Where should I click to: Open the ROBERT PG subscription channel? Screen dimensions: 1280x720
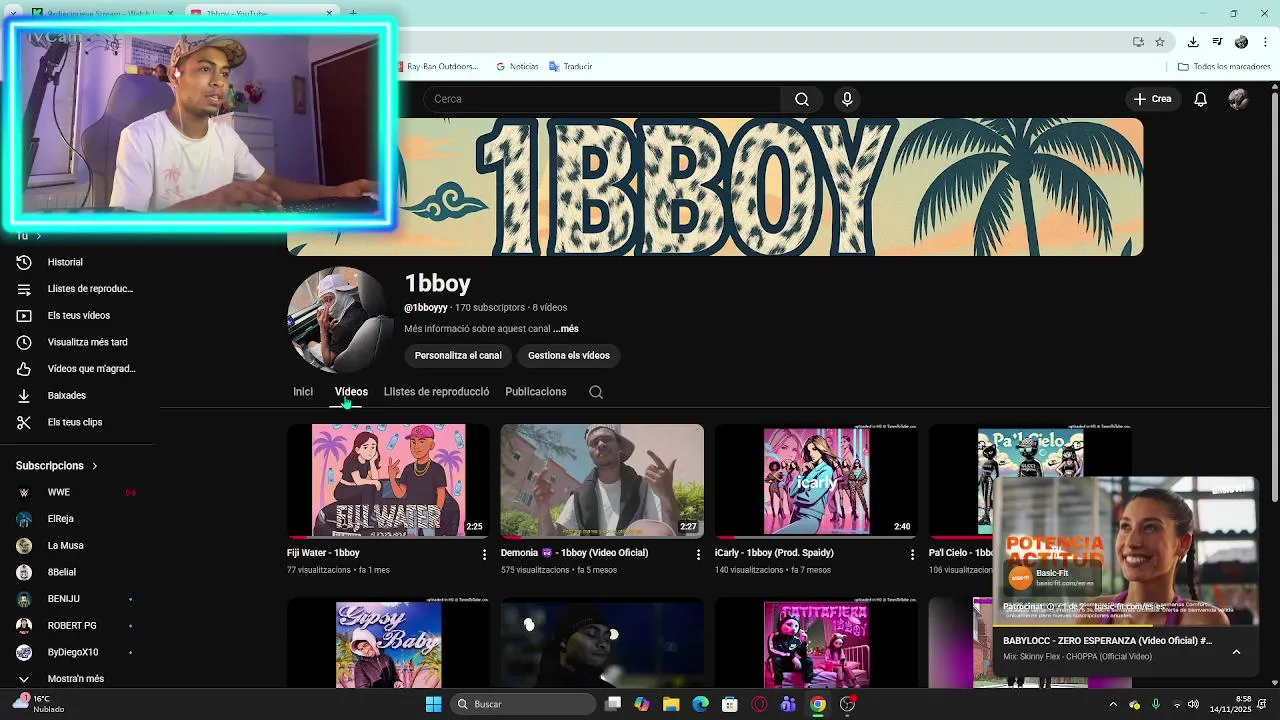77,625
